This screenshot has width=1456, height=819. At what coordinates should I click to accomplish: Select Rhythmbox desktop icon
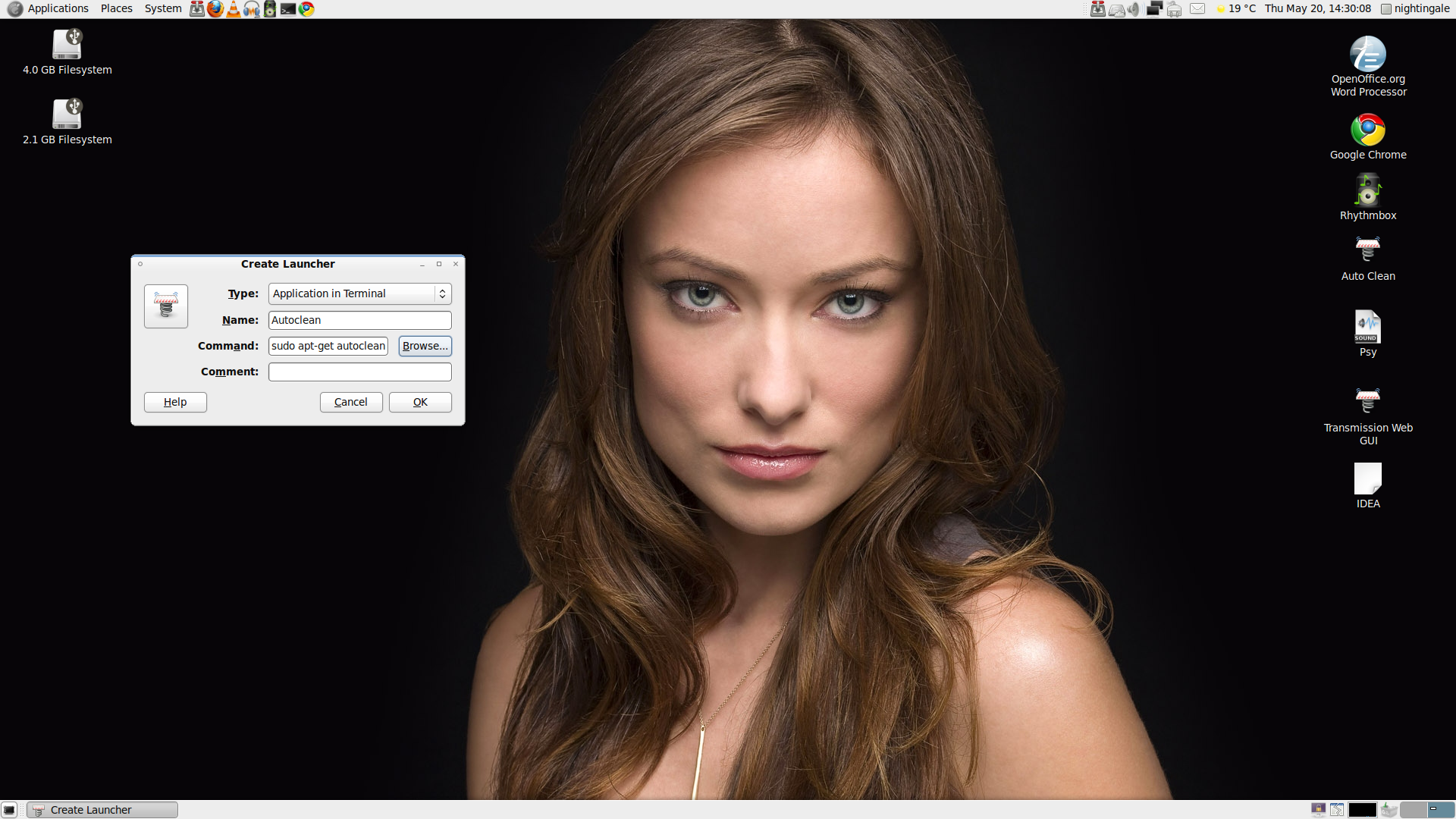click(x=1368, y=197)
